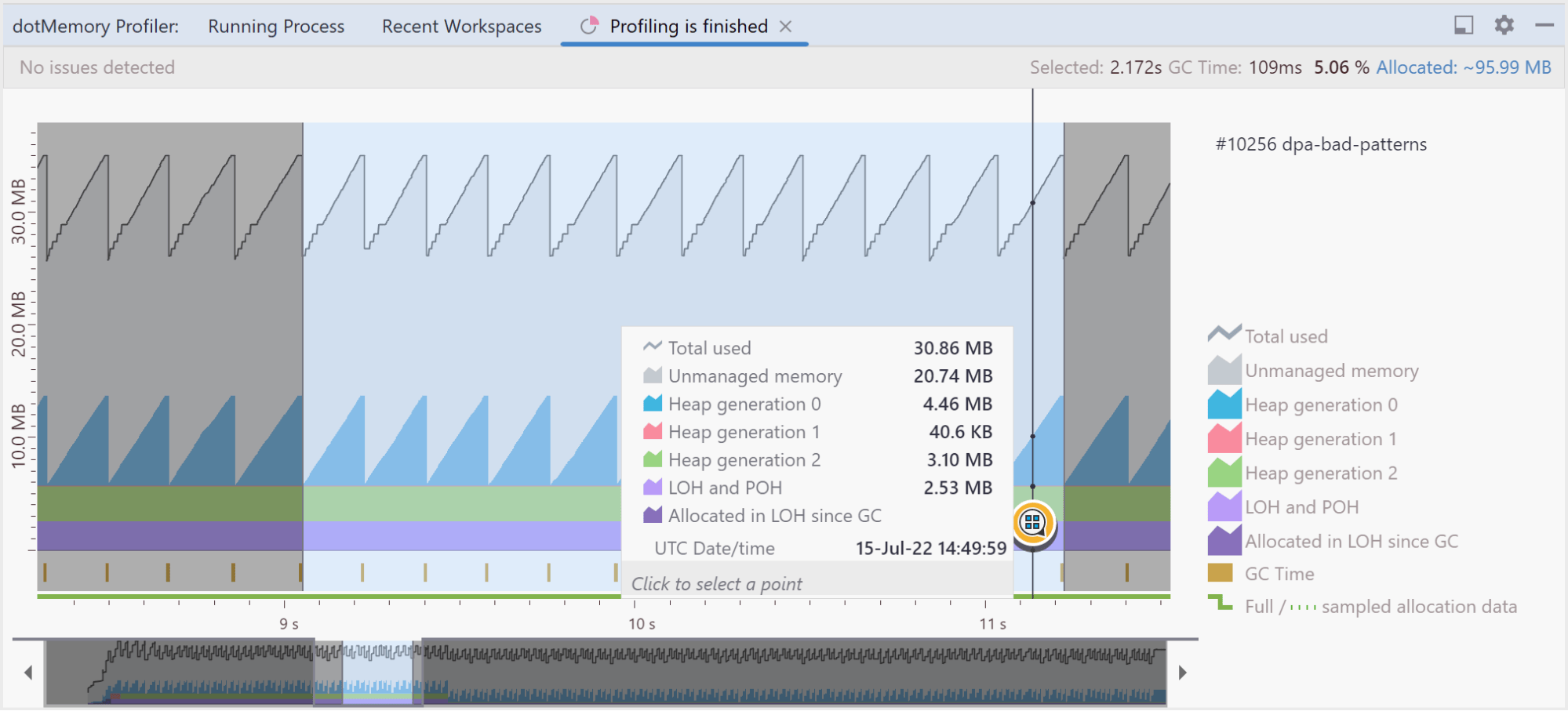Click Allocated in LOH since GC icon
1568x711 pixels.
1224,541
